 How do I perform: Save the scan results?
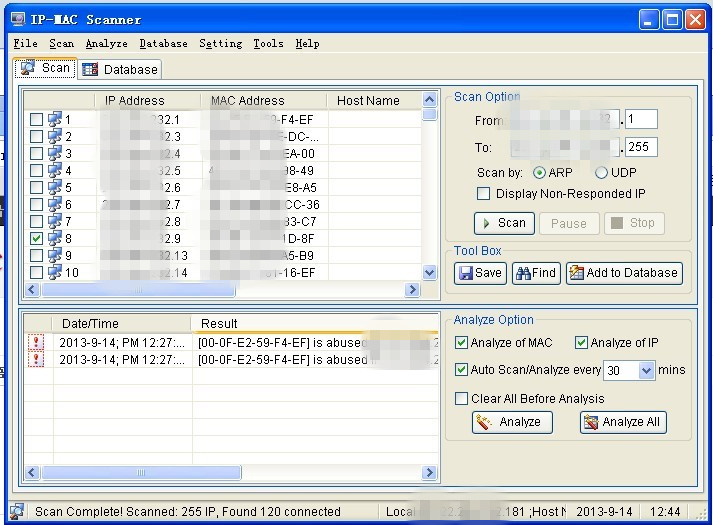point(480,273)
